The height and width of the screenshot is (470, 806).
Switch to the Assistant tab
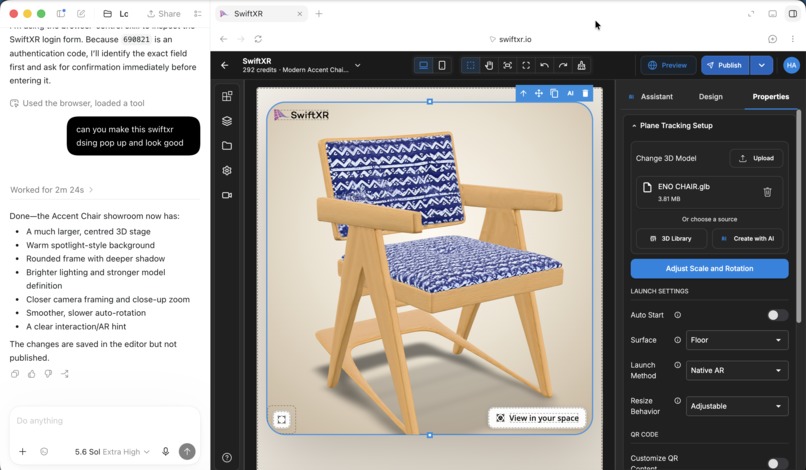pyautogui.click(x=651, y=97)
